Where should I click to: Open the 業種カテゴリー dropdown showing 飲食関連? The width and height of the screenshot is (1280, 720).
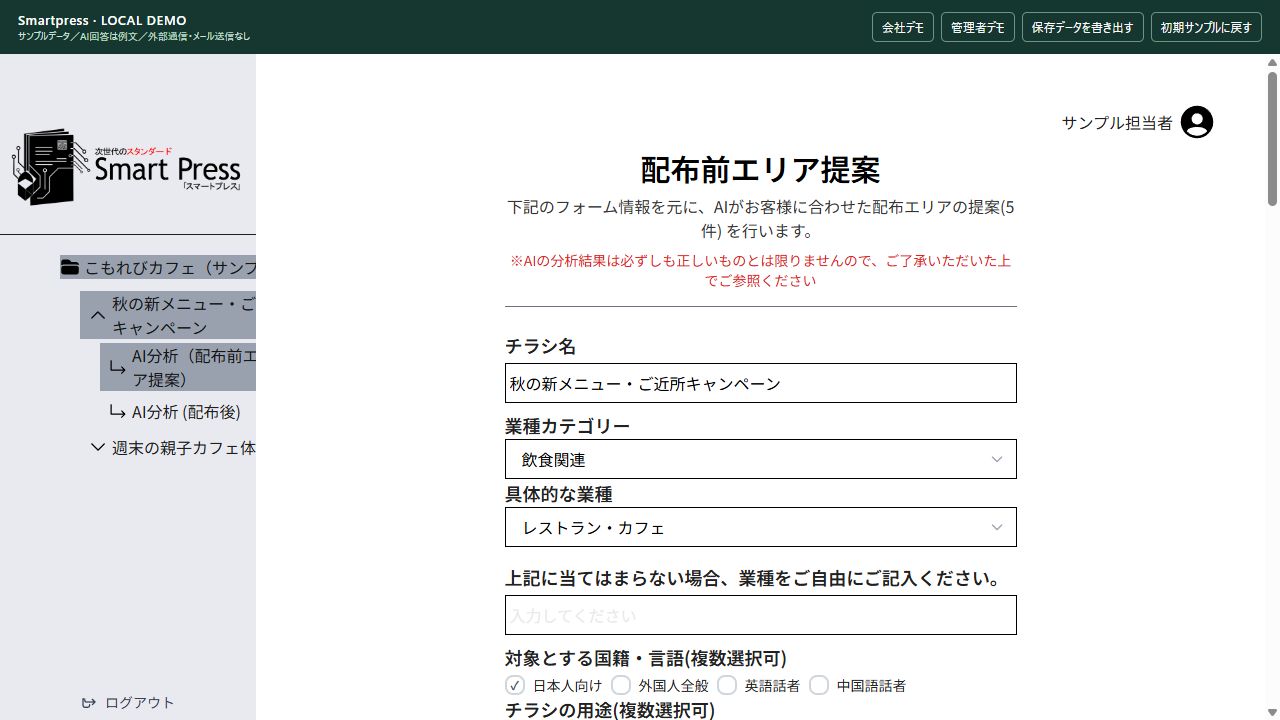(761, 459)
